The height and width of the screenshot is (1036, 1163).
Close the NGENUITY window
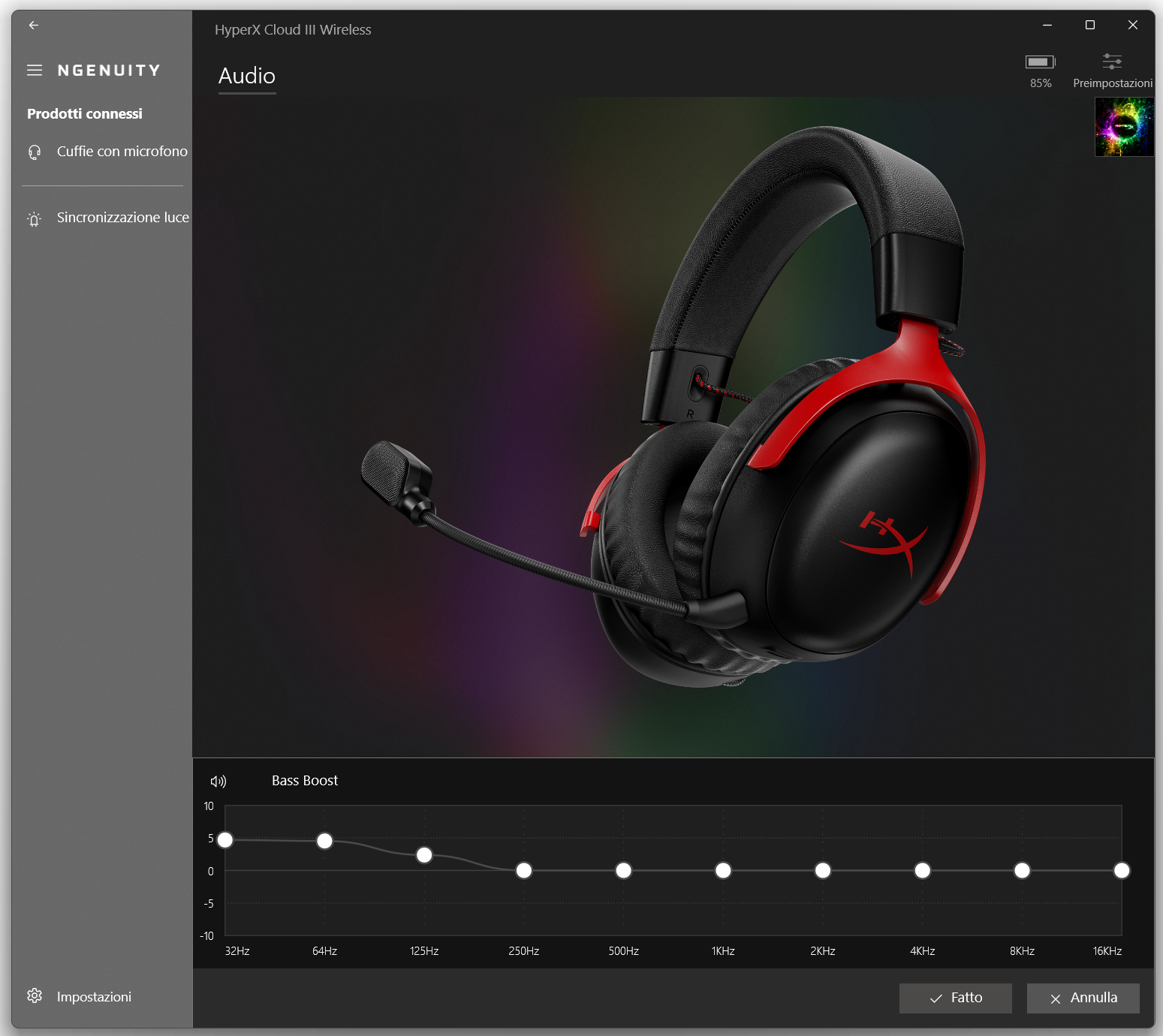click(1133, 25)
